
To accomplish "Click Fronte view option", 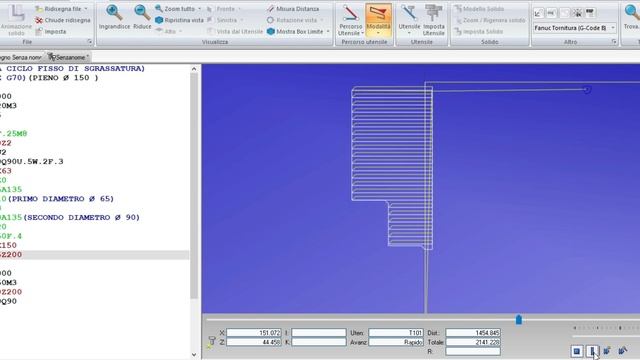I will pyautogui.click(x=224, y=9).
